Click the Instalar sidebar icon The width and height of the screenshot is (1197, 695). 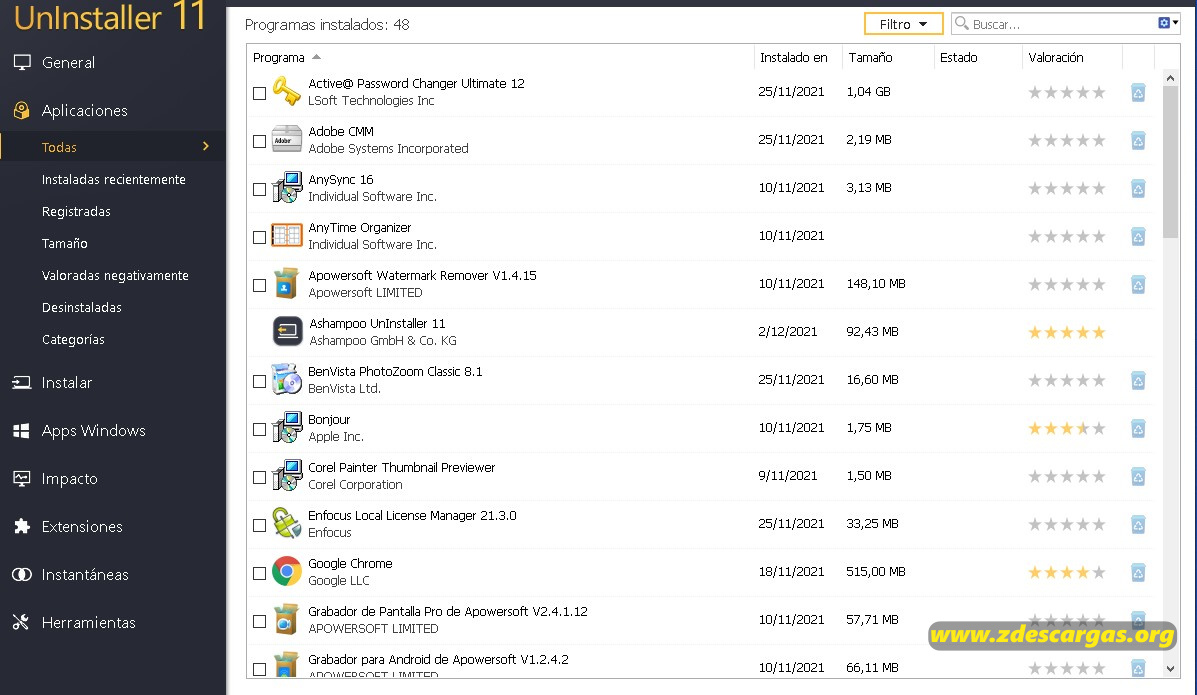(x=22, y=383)
